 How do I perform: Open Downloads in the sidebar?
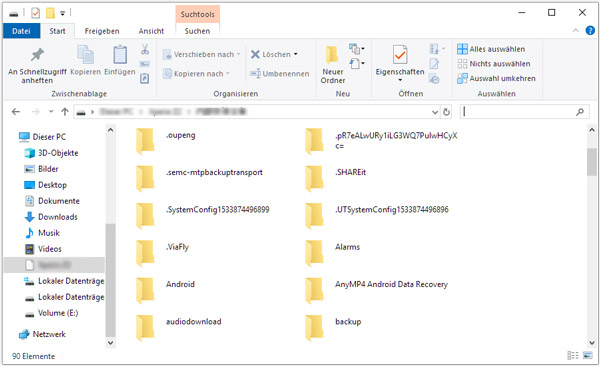click(51, 217)
